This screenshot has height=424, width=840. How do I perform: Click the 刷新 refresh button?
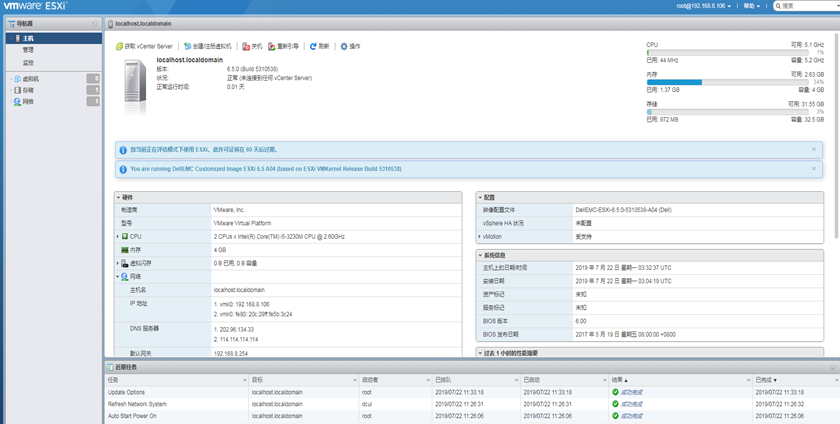point(319,47)
